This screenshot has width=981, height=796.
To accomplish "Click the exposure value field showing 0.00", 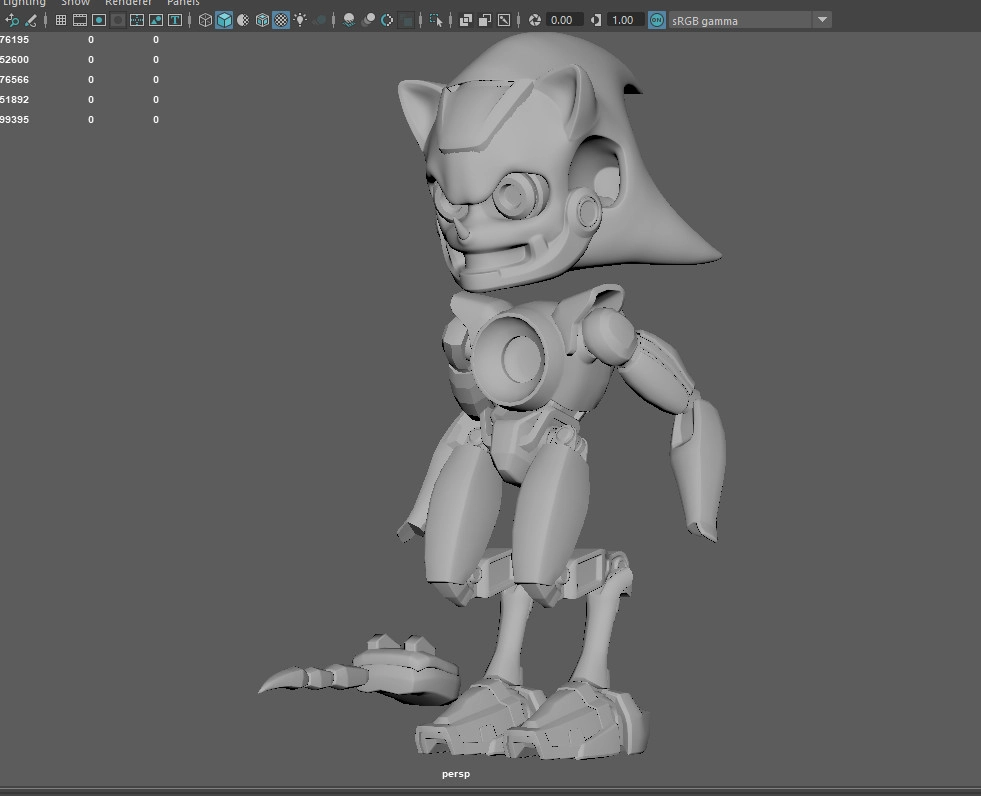I will pos(562,20).
